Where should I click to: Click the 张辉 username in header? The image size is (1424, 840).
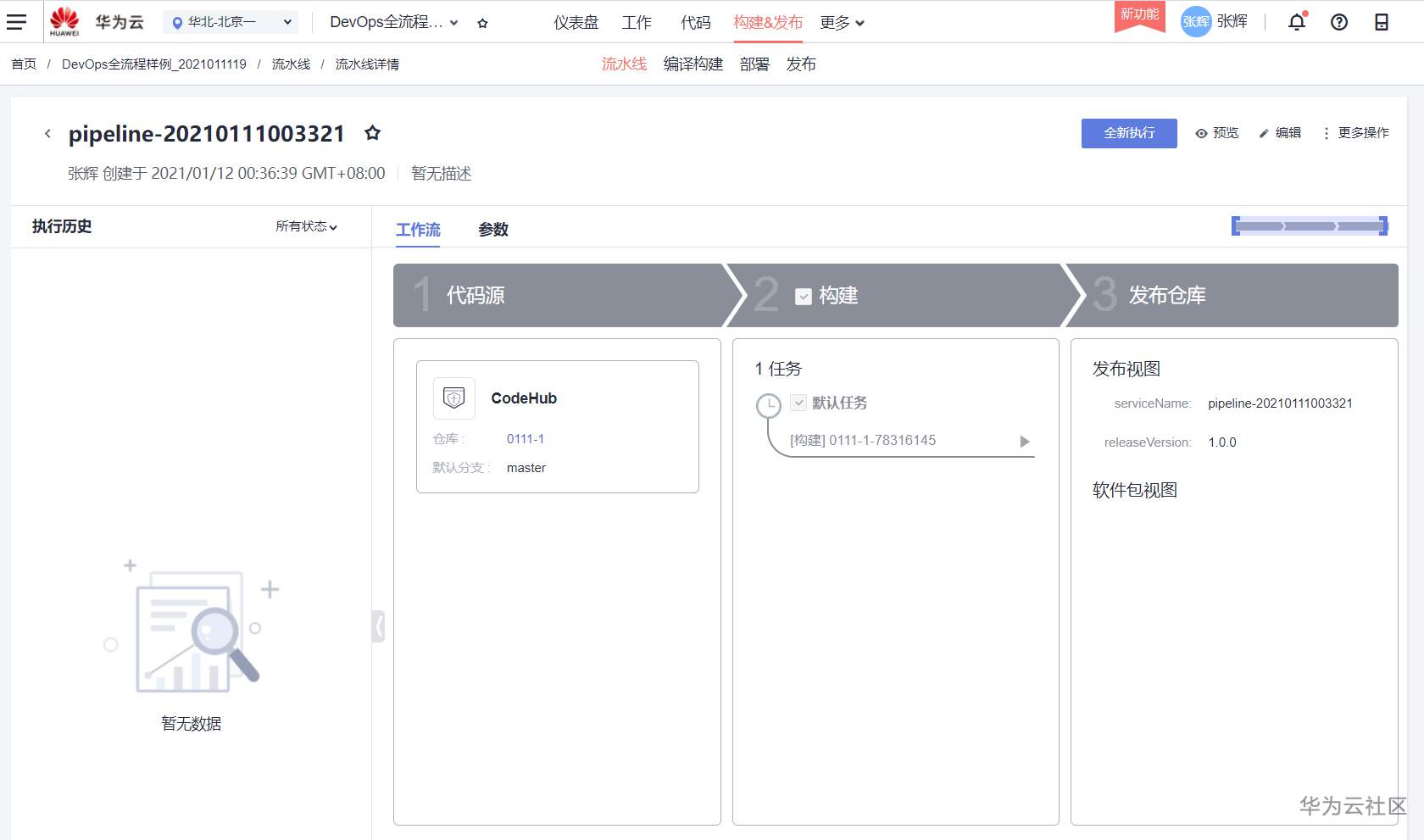(x=1232, y=22)
